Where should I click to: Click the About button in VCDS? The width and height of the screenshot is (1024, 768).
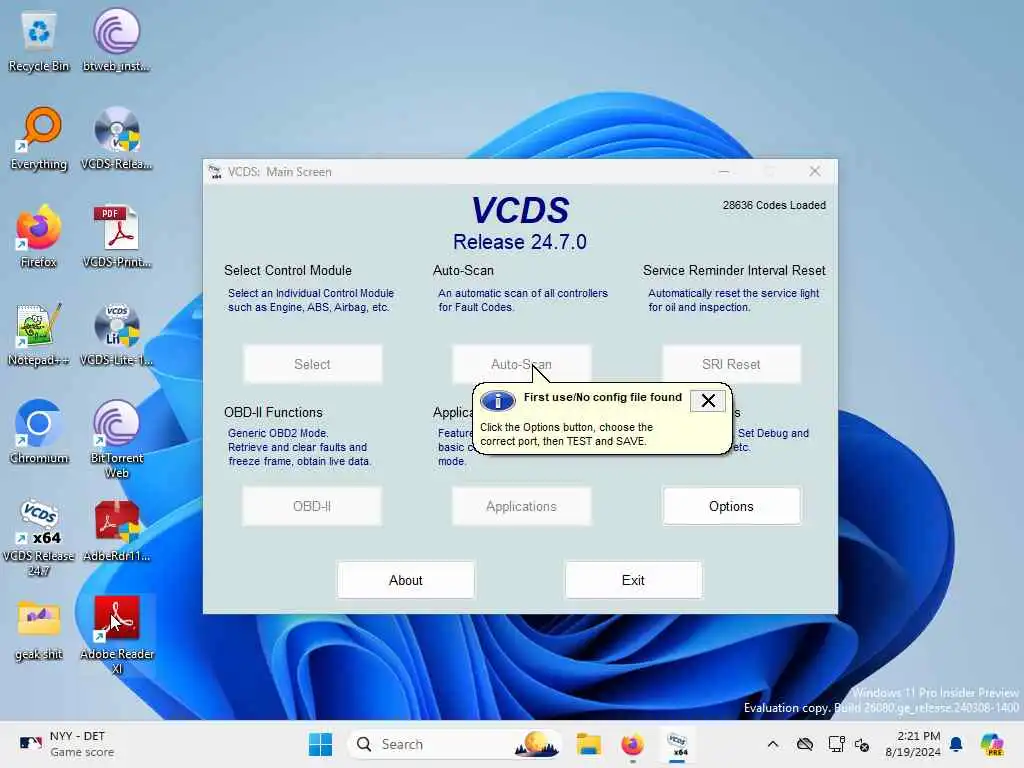406,580
